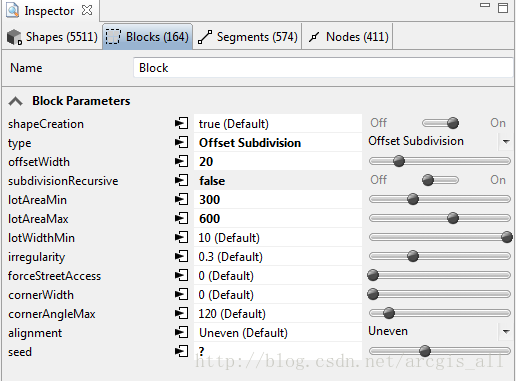Screen dimensions: 516x381
Task: Click source icon next to alignment
Action: click(x=181, y=332)
